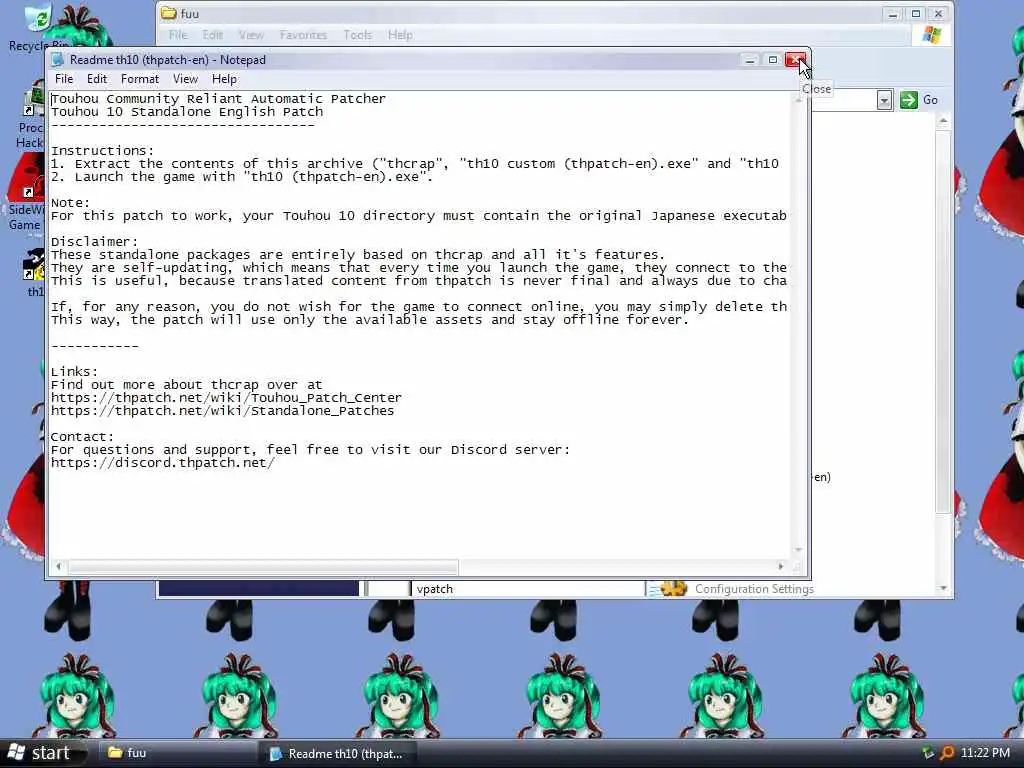Switch to Readme th10 taskbar button
This screenshot has height=768, width=1024.
pos(338,754)
